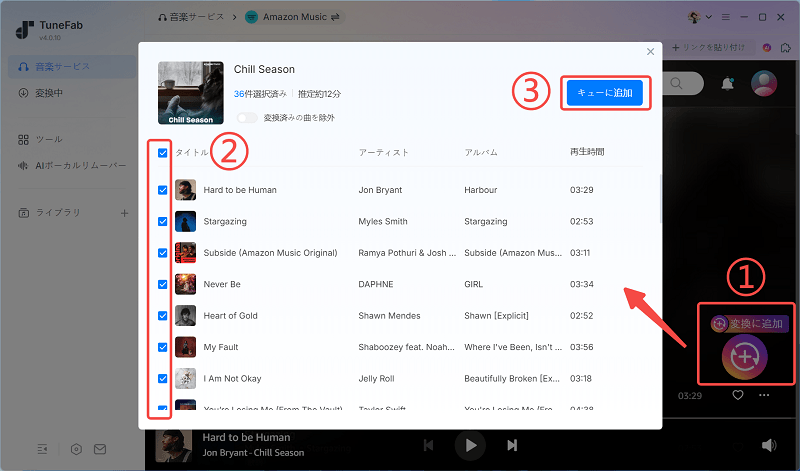Screen dimensions: 800x471
Task: Click the TuneFab logo icon
Action: pos(24,30)
